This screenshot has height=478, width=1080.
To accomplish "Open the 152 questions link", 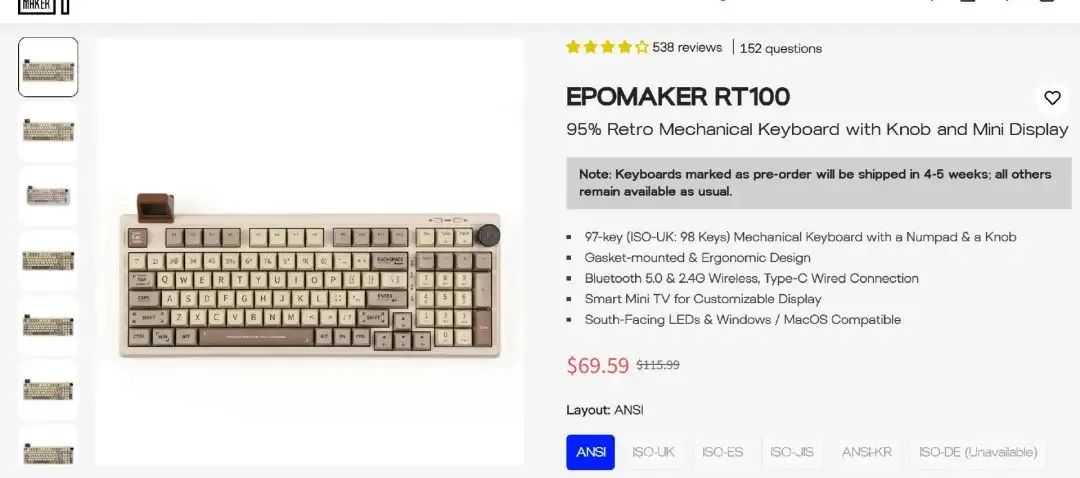I will pos(780,48).
